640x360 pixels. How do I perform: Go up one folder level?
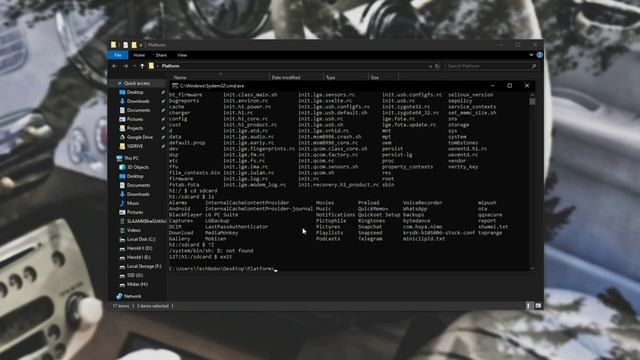142,66
